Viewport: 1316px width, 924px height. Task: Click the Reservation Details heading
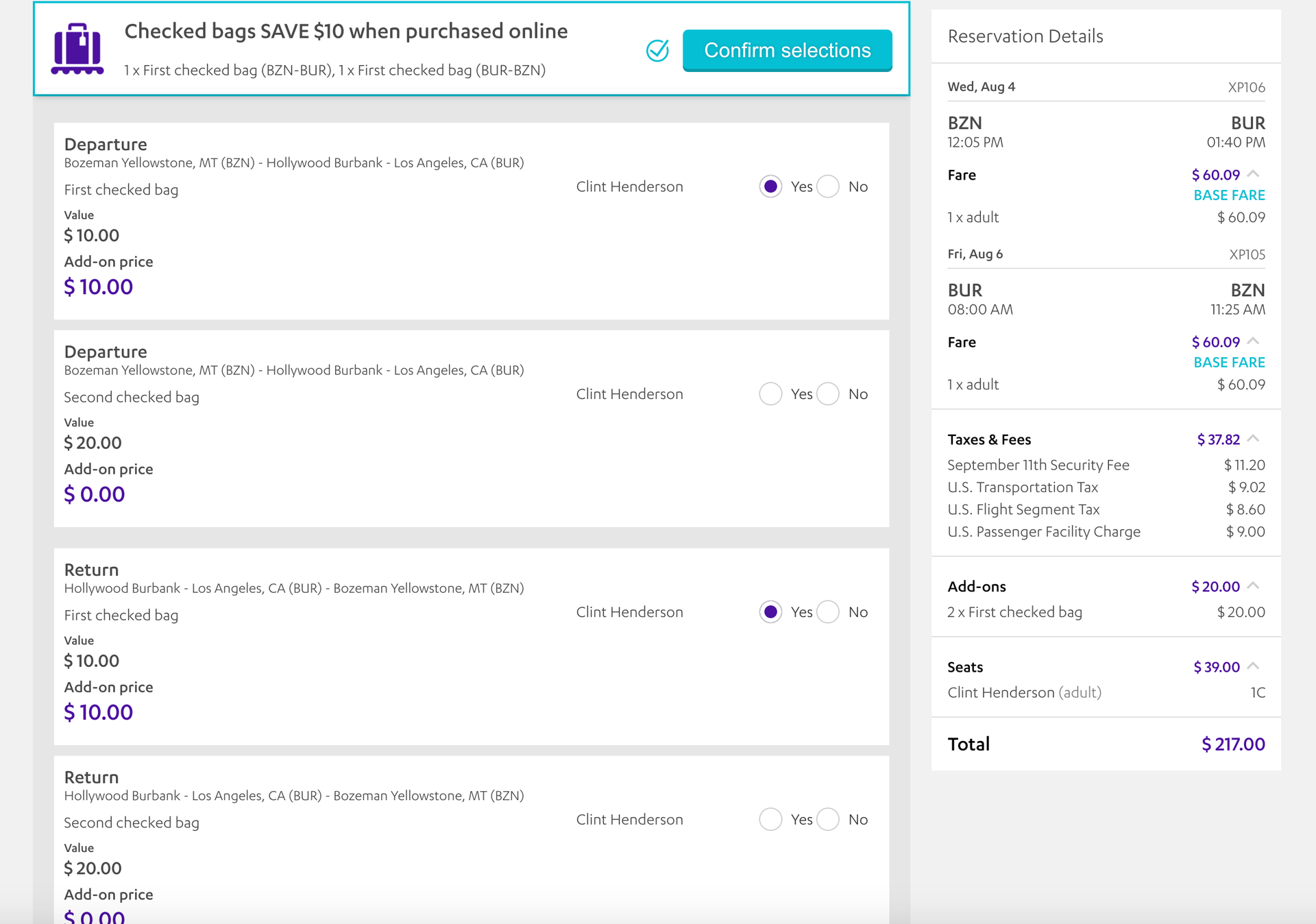(1025, 36)
